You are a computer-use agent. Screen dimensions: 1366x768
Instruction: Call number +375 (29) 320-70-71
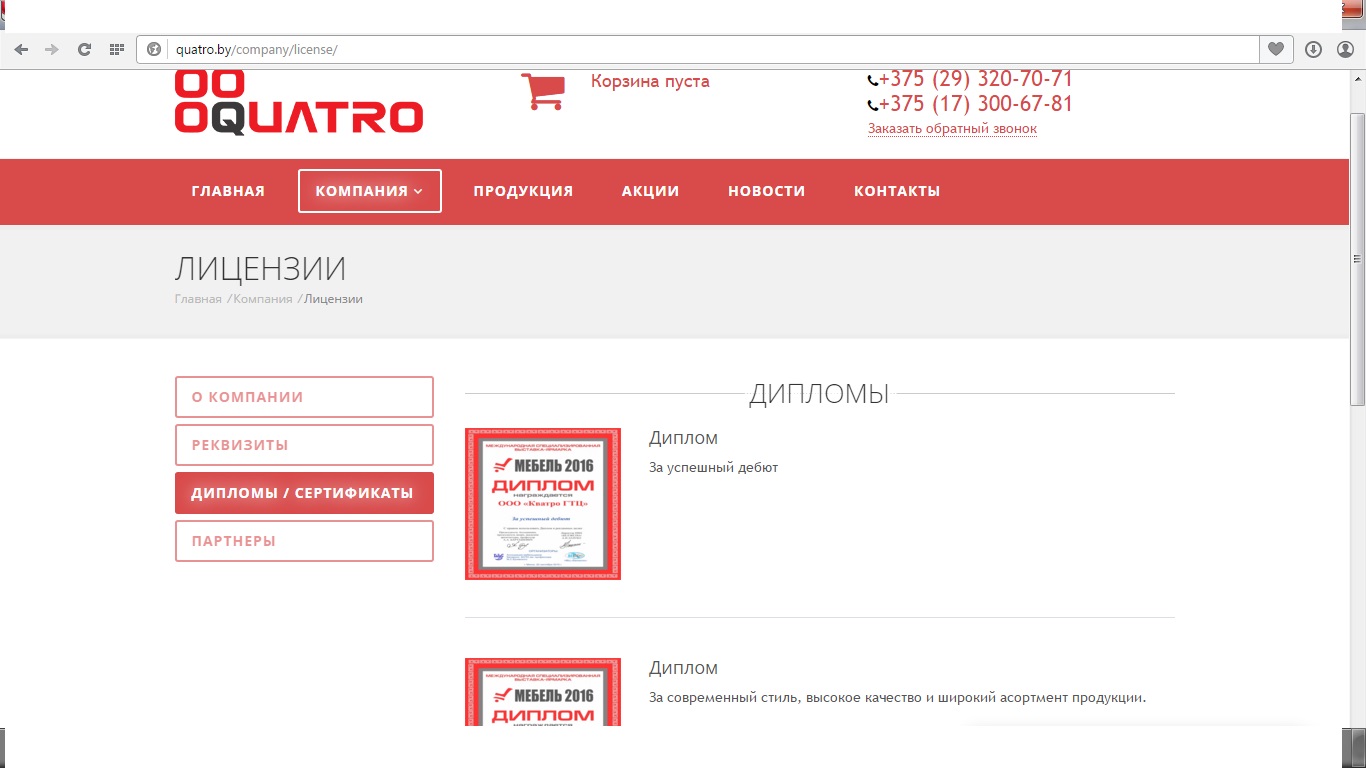click(975, 79)
